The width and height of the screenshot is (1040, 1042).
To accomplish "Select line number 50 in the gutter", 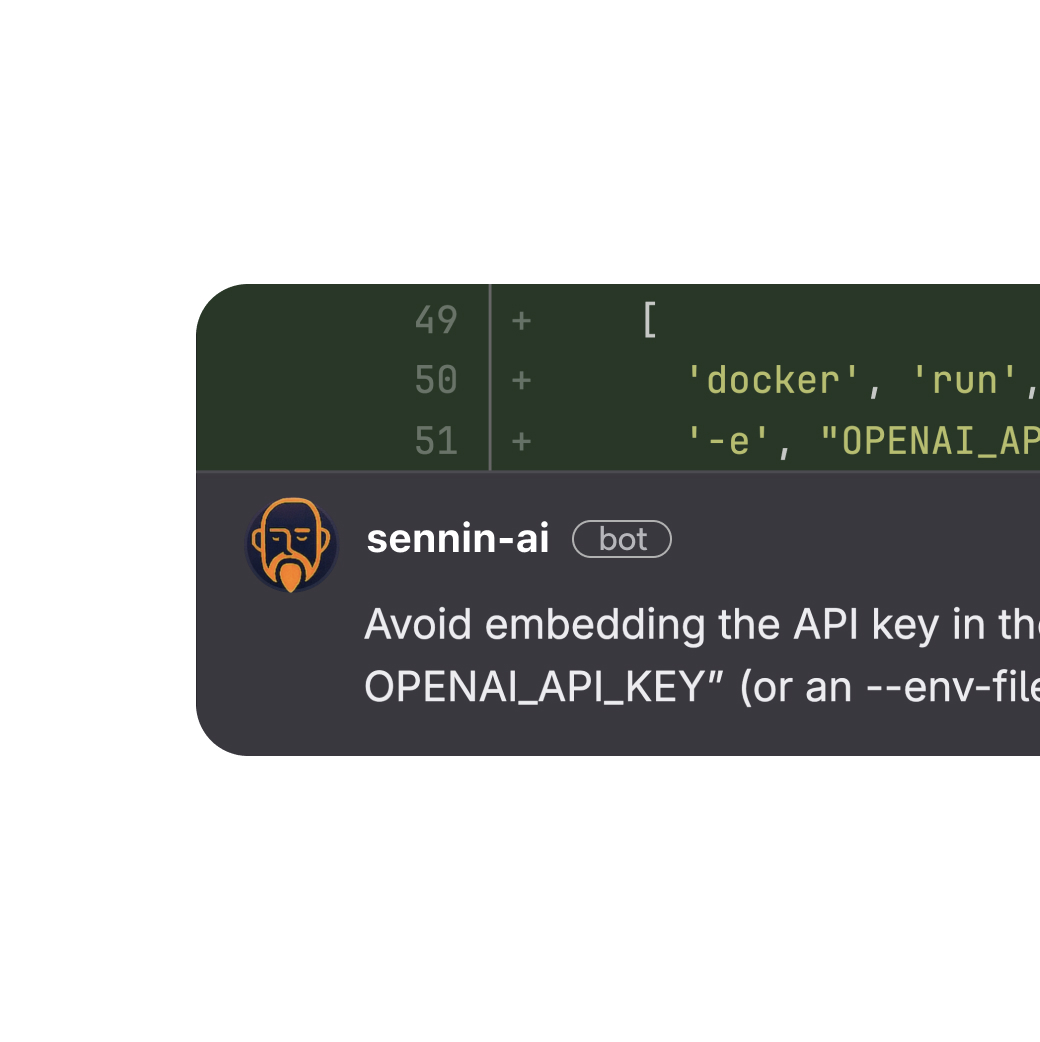I will pos(436,381).
